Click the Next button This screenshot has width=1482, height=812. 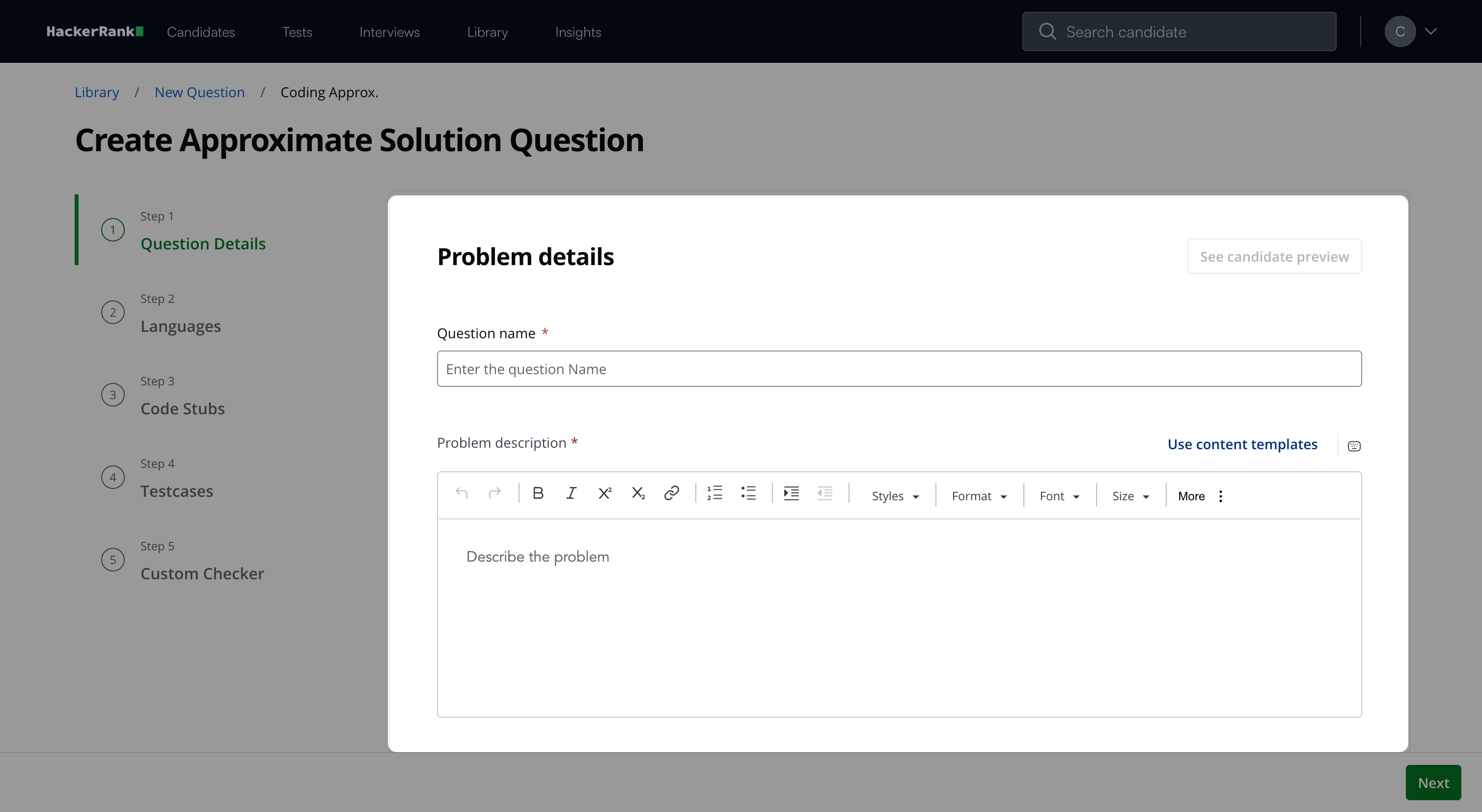1433,782
